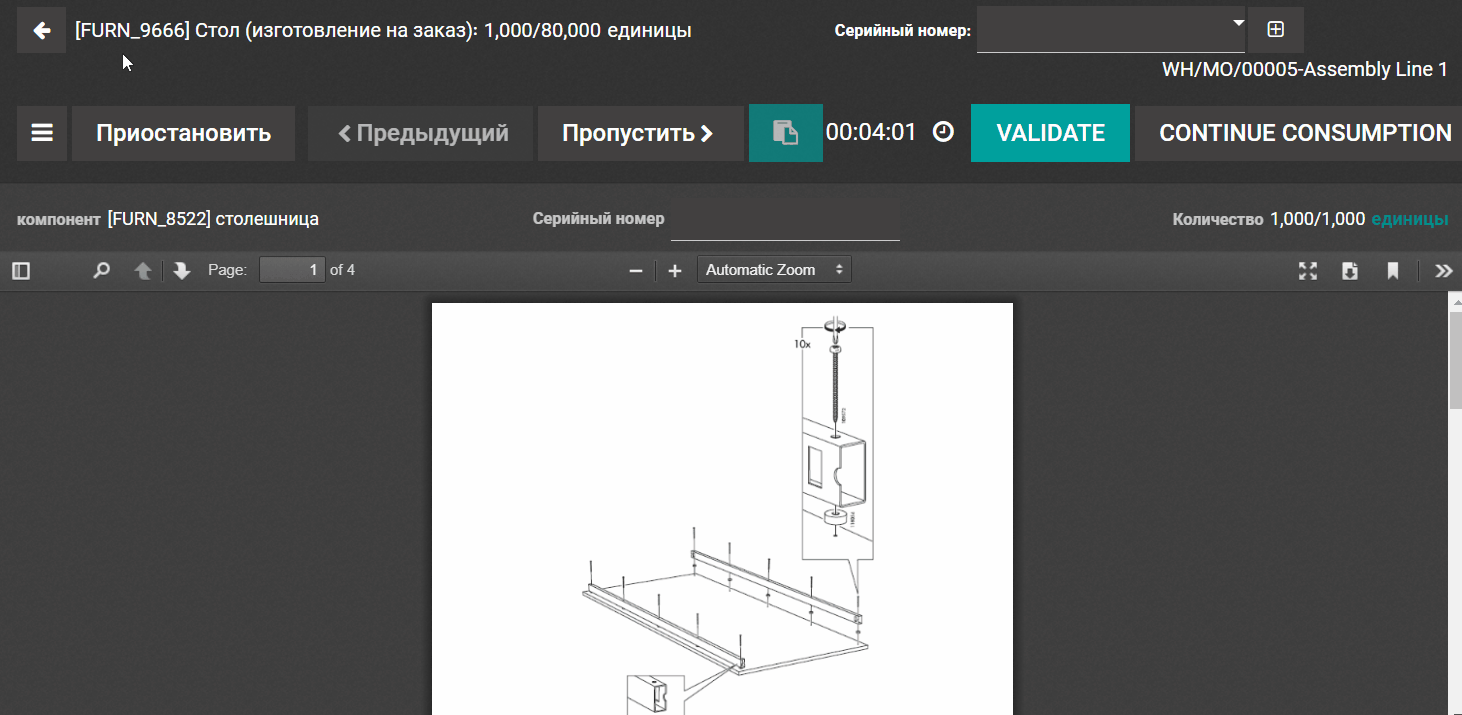Click the VALIDATE button

pyautogui.click(x=1050, y=131)
